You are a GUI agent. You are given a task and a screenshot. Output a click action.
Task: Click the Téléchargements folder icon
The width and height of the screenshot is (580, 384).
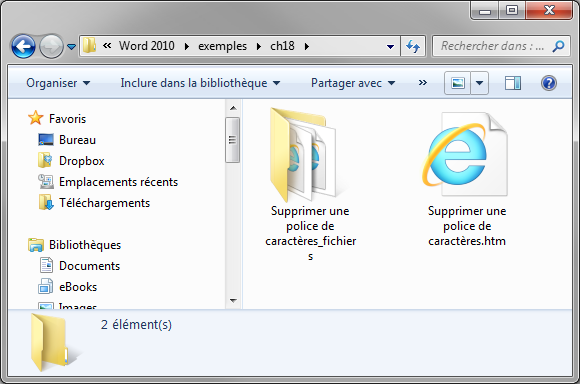pyautogui.click(x=46, y=202)
